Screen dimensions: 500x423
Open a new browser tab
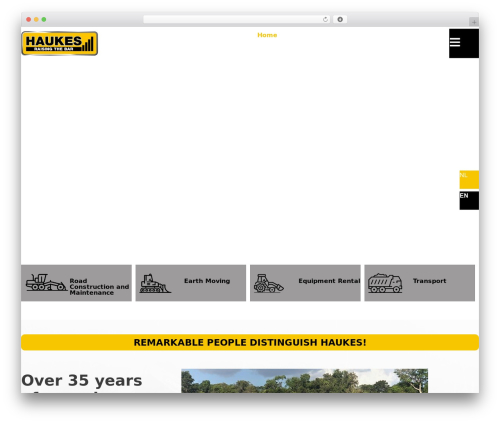point(474,22)
